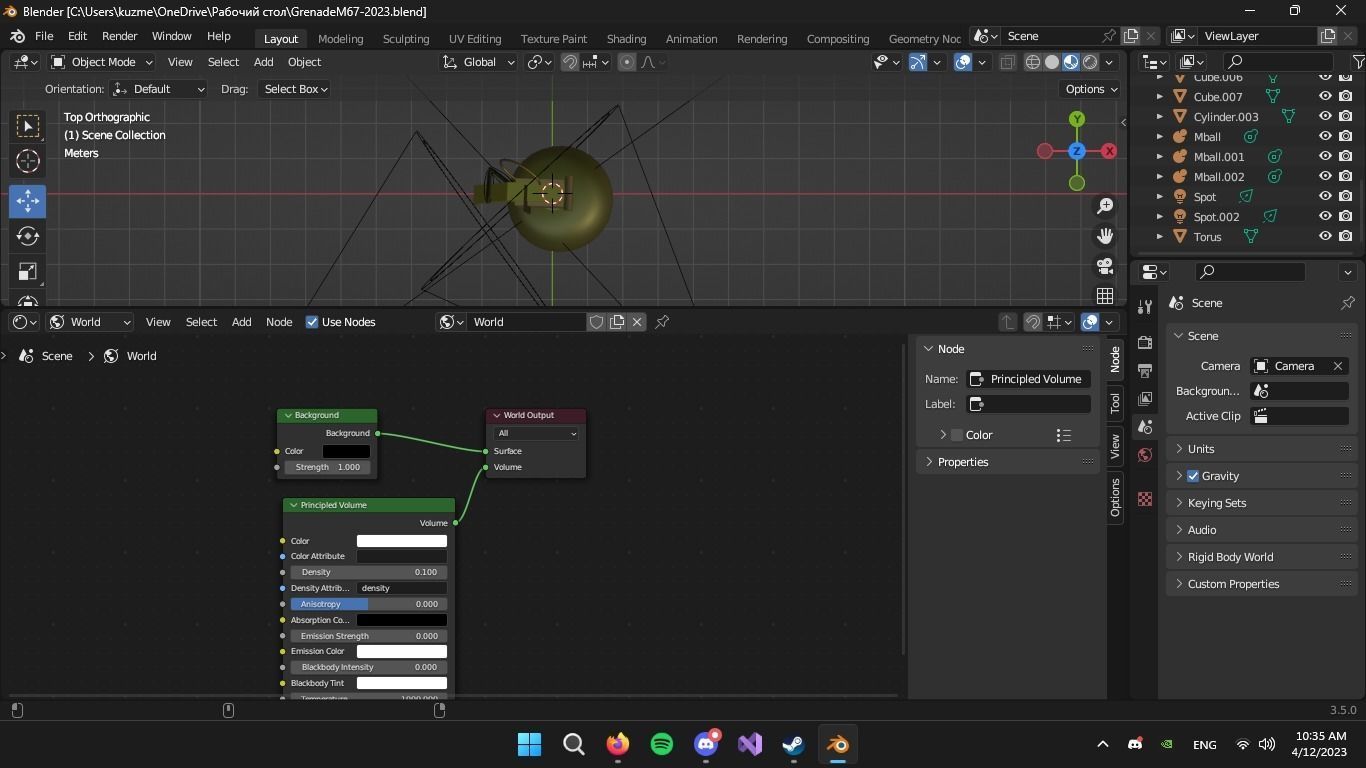Click the node Name field

click(1029, 379)
